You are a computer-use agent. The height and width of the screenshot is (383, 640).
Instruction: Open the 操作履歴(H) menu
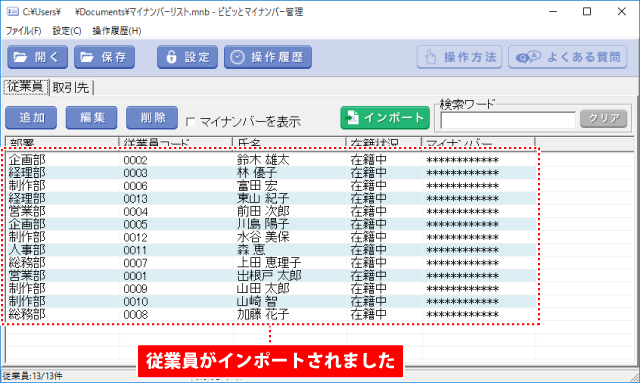(x=117, y=31)
